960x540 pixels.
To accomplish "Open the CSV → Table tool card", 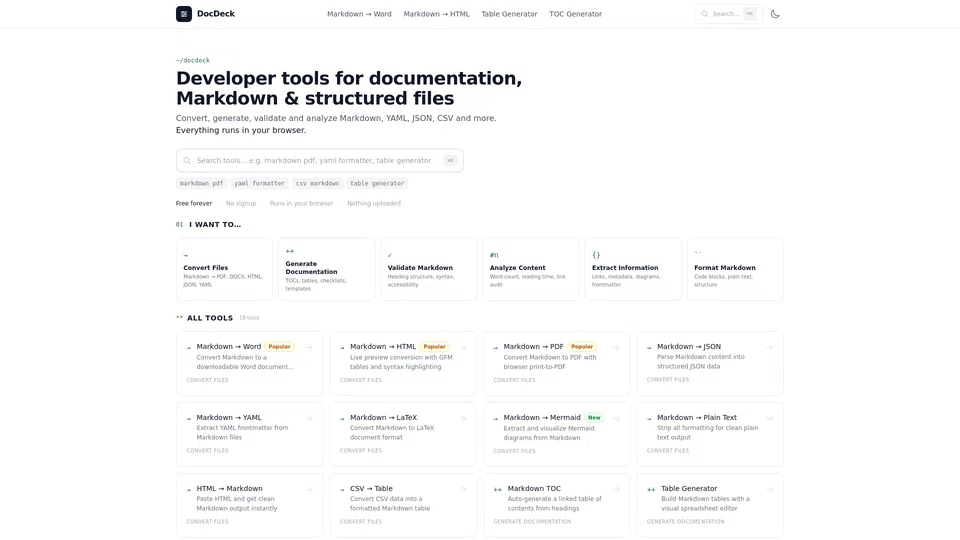I will (x=403, y=506).
